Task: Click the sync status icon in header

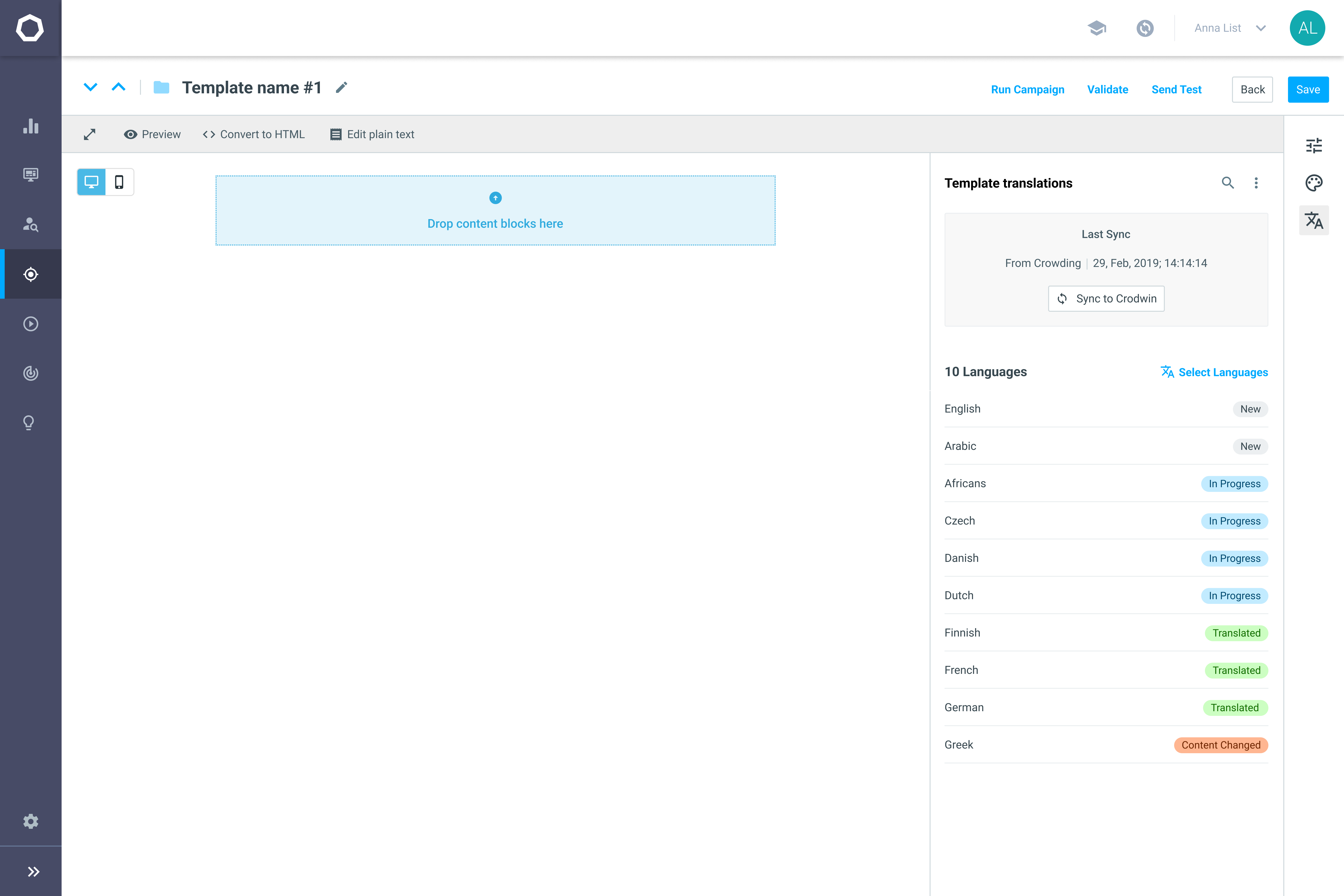Action: pyautogui.click(x=1145, y=28)
